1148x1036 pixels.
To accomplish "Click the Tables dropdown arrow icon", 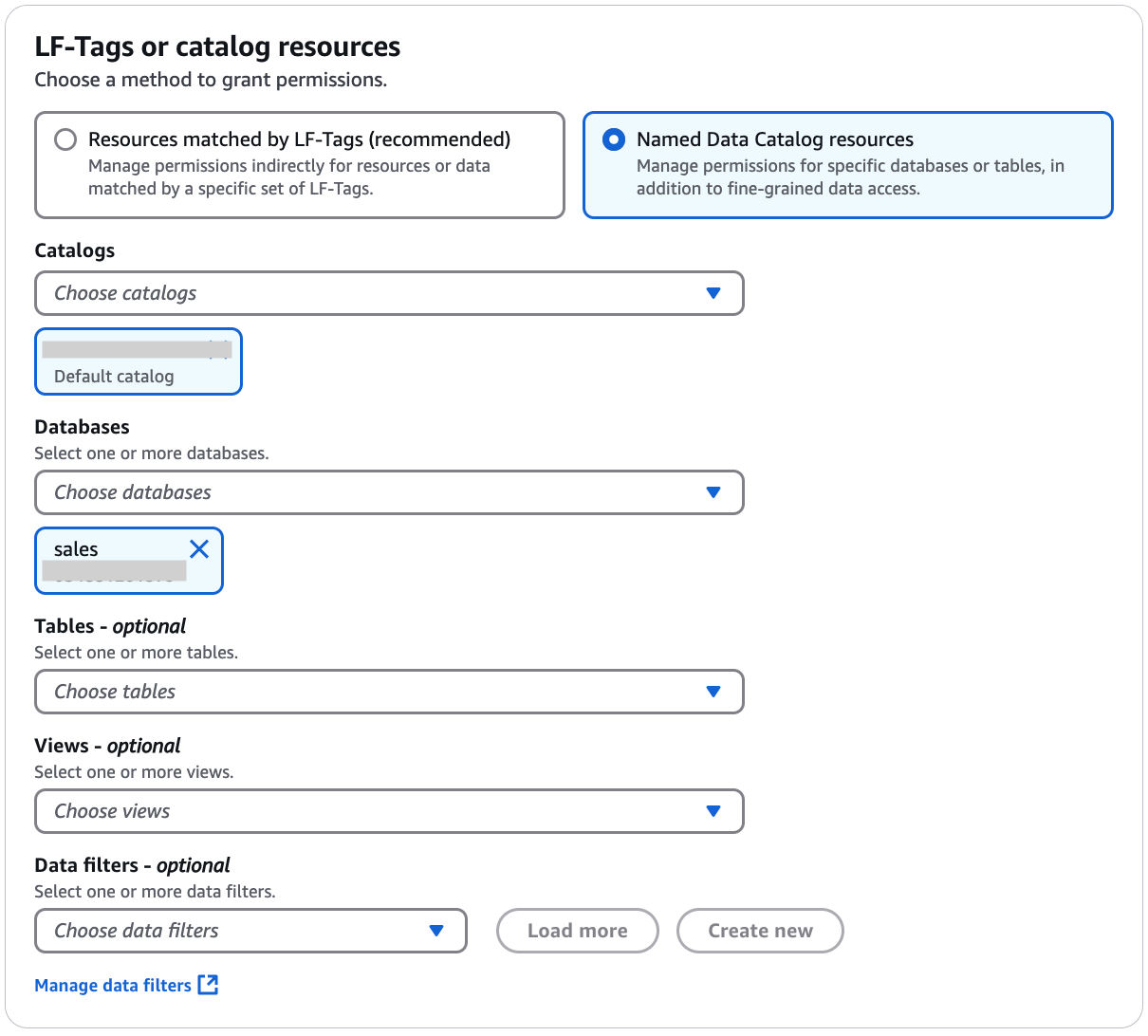I will point(713,692).
